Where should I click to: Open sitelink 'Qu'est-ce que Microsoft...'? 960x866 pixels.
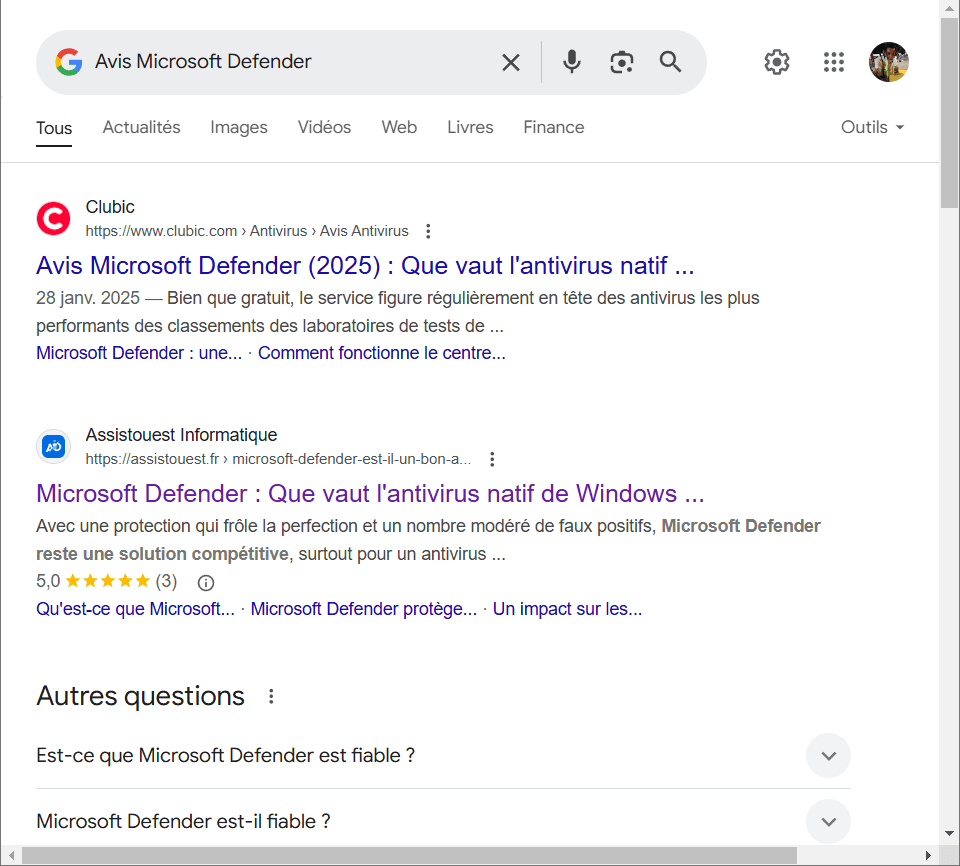coord(135,609)
